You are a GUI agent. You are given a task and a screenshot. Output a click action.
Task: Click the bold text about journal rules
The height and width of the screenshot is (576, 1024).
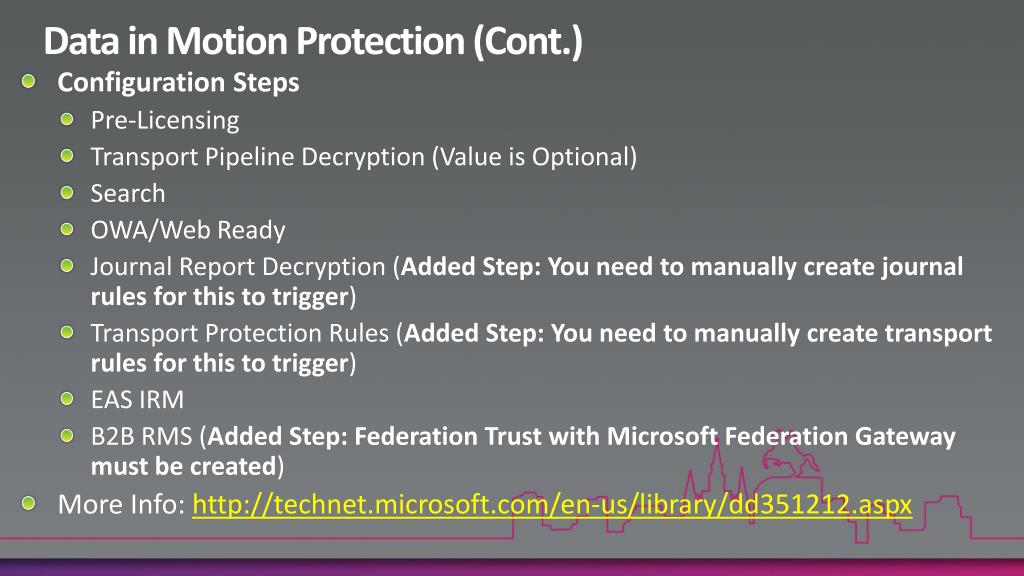point(527,281)
